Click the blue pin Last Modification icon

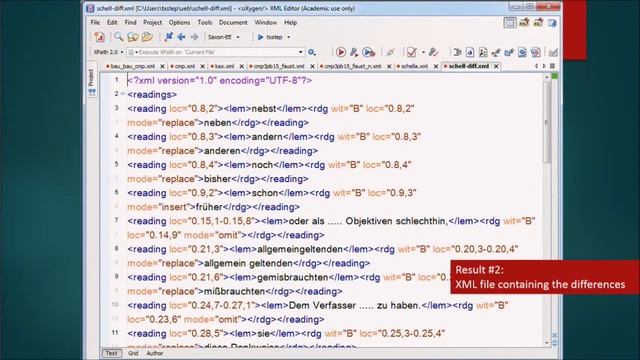[x=168, y=37]
